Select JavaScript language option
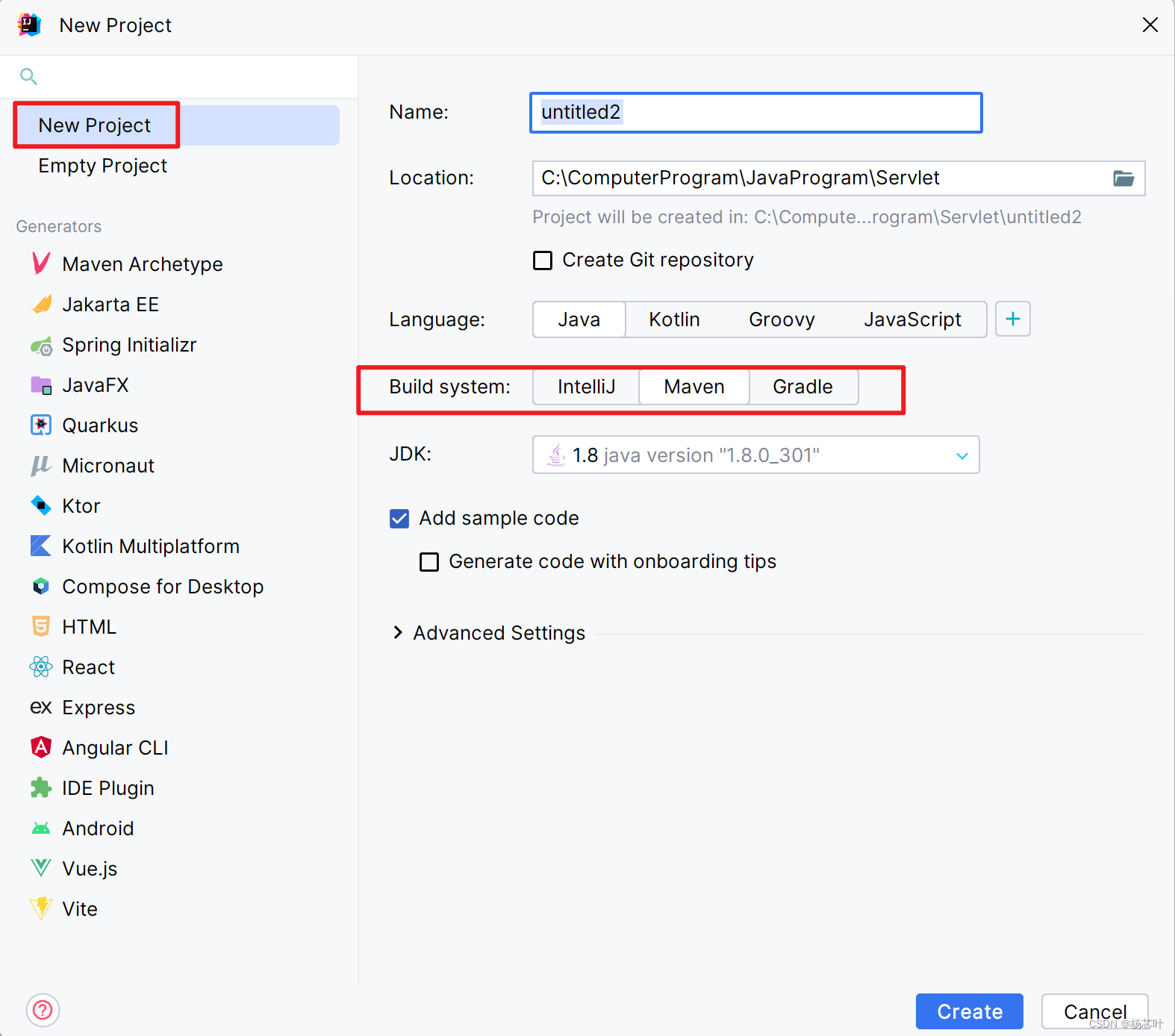The image size is (1175, 1036). [x=912, y=319]
